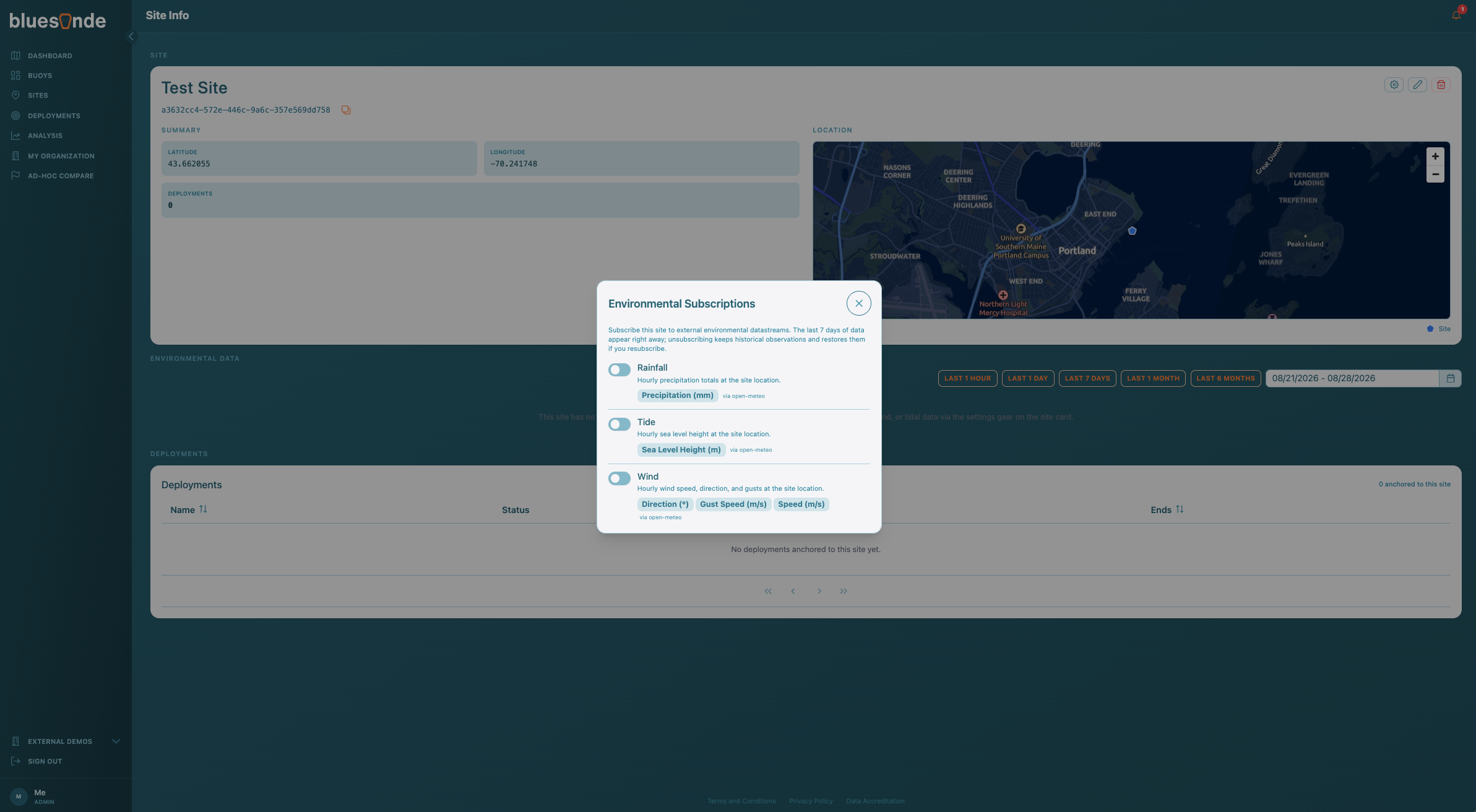
Task: Open Terms and Conditions link
Action: [x=741, y=801]
